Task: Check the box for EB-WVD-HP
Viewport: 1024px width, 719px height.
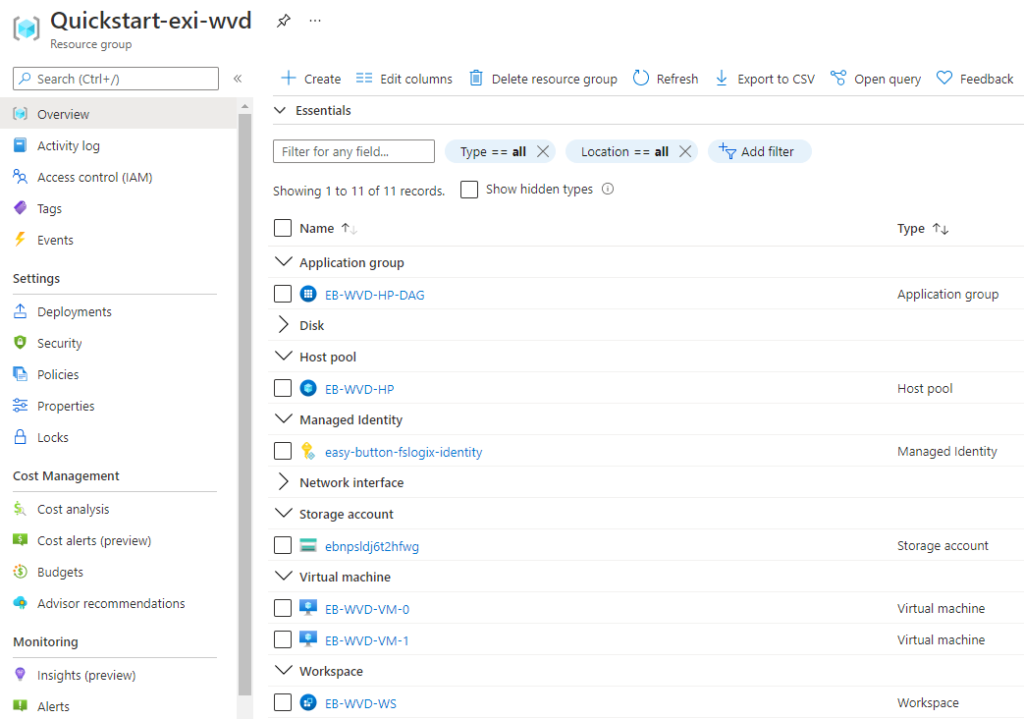Action: coord(283,388)
